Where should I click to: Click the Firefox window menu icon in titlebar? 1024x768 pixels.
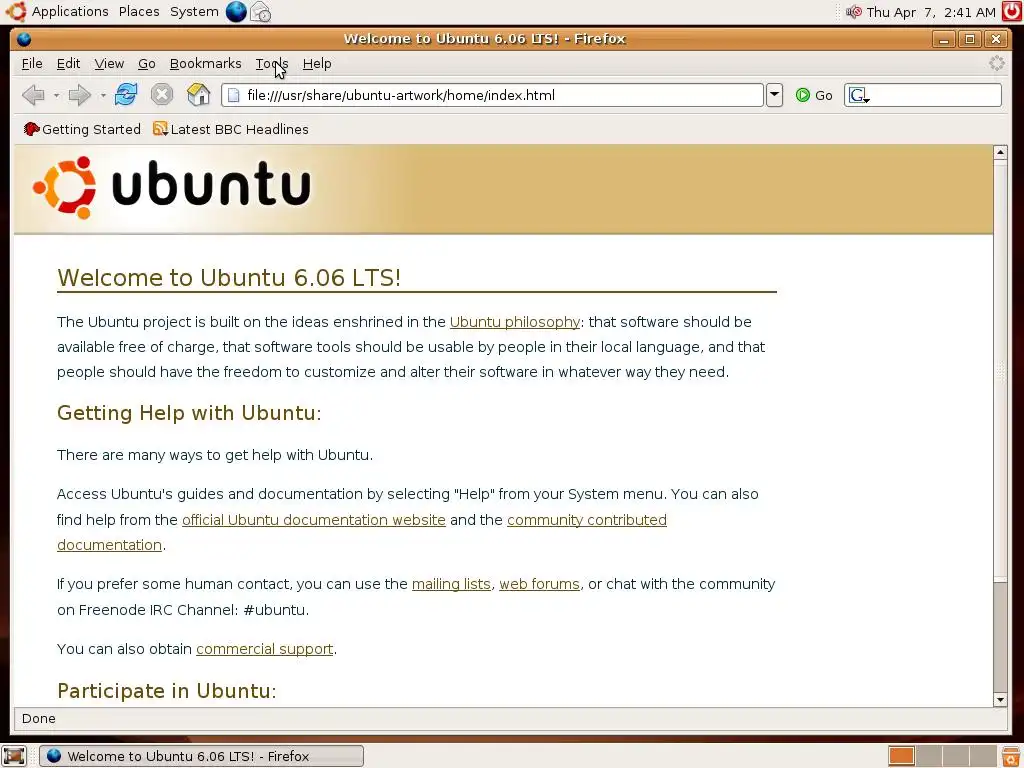pyautogui.click(x=24, y=39)
